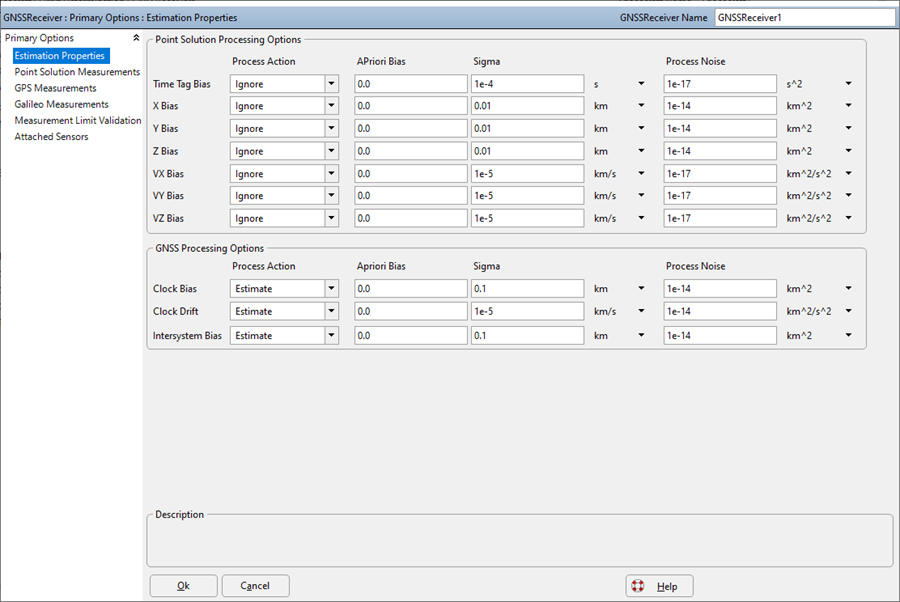Edit X Bias Process Noise field
This screenshot has height=602, width=900.
tap(720, 106)
